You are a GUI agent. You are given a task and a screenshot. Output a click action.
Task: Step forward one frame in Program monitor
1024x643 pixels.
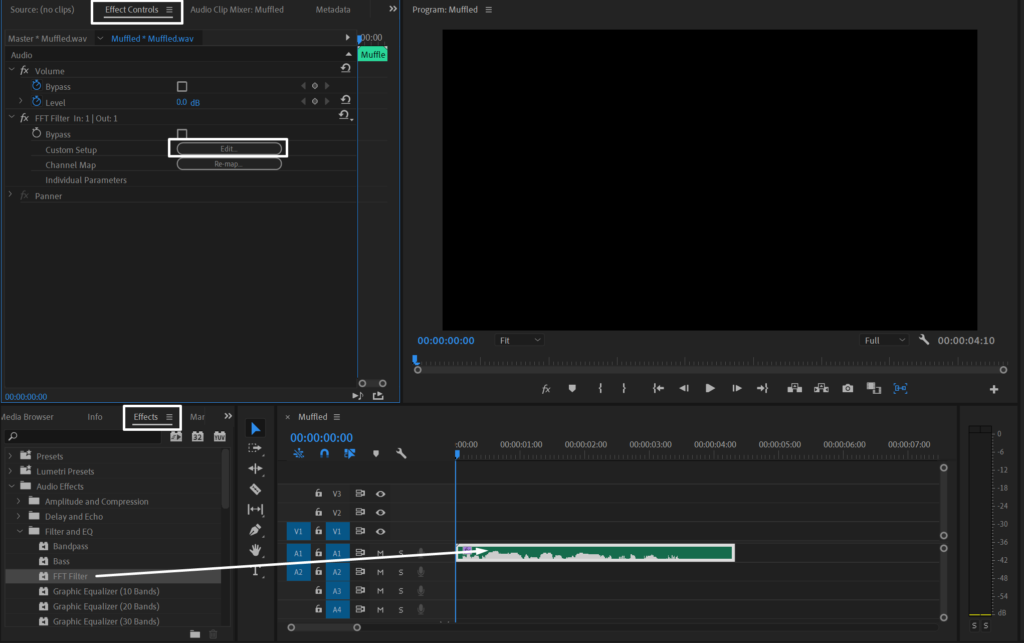pos(737,388)
